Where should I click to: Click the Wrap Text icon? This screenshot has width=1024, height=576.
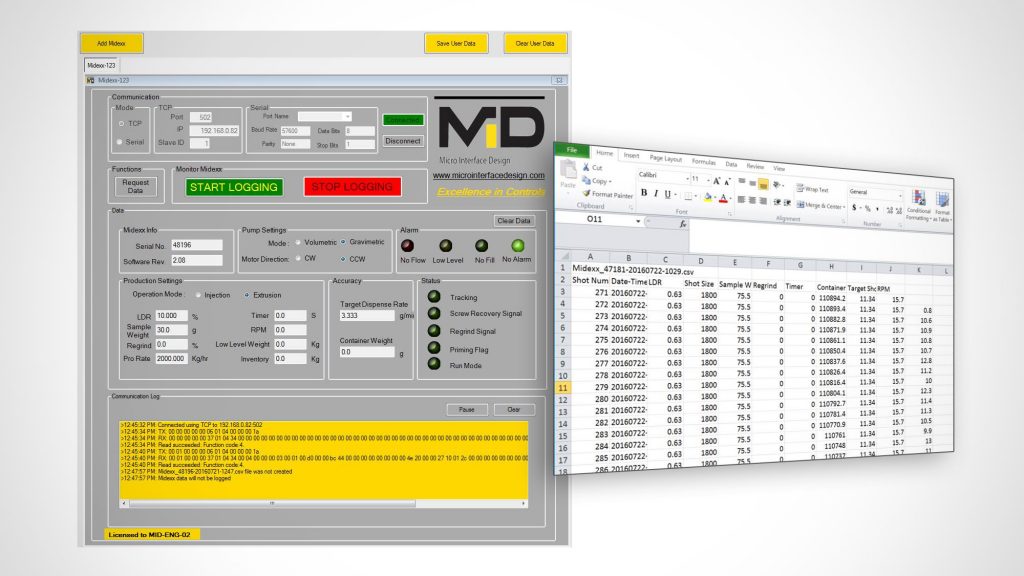click(x=802, y=188)
